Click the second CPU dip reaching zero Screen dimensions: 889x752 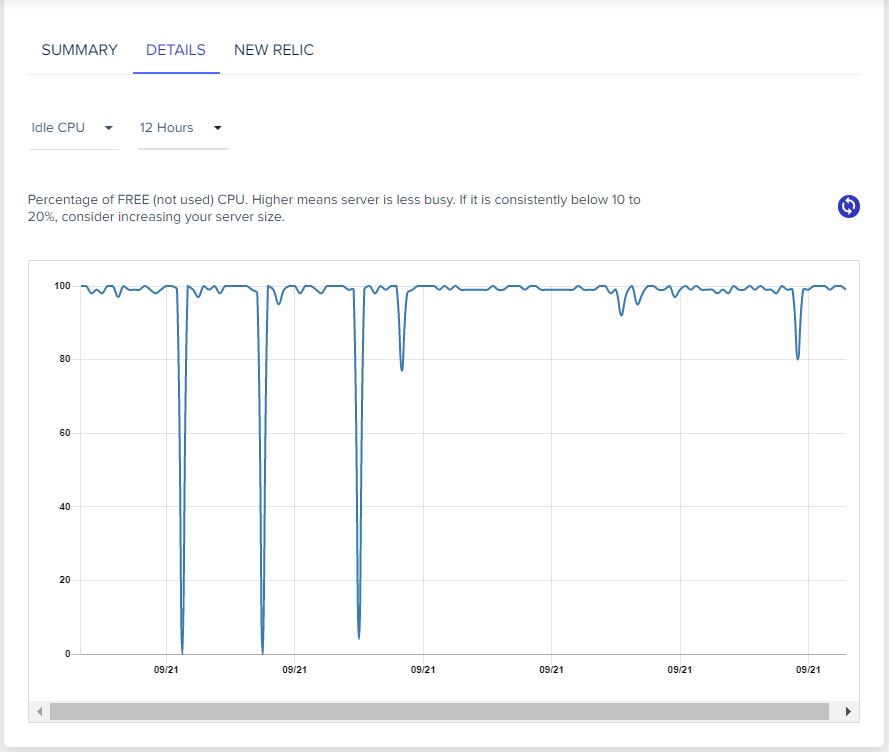coord(263,652)
